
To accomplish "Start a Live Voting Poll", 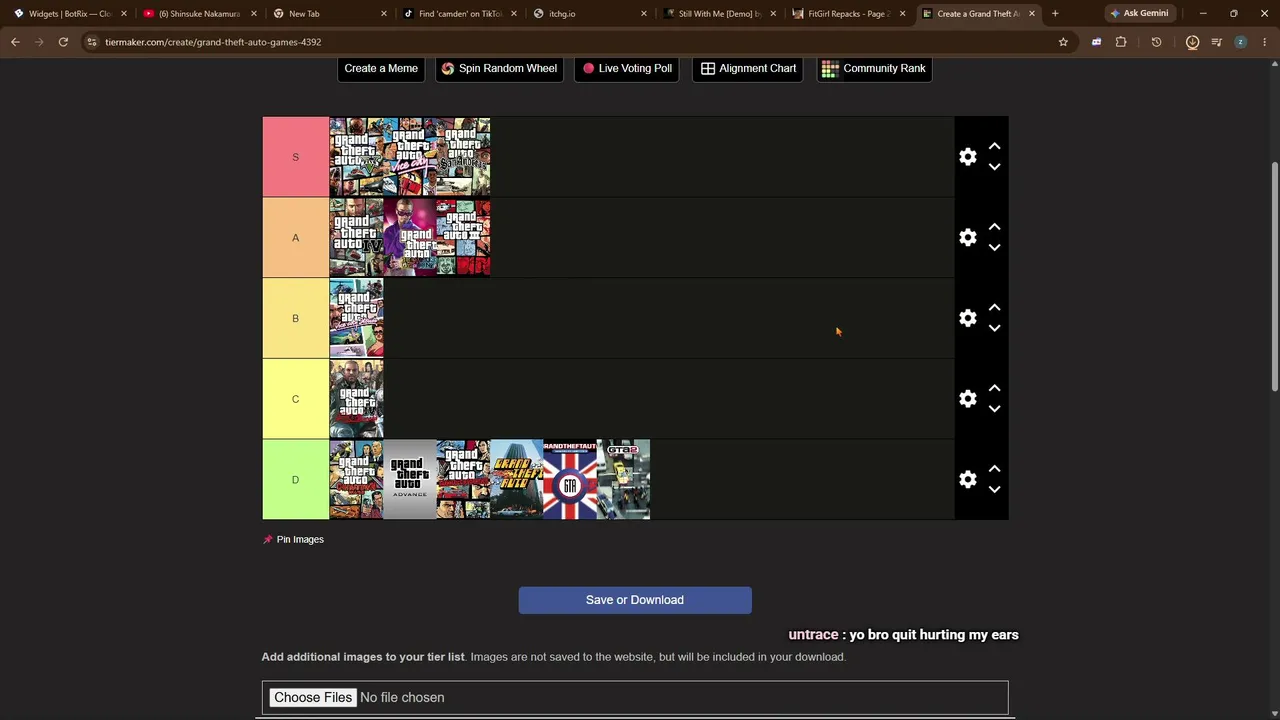I will (x=627, y=68).
